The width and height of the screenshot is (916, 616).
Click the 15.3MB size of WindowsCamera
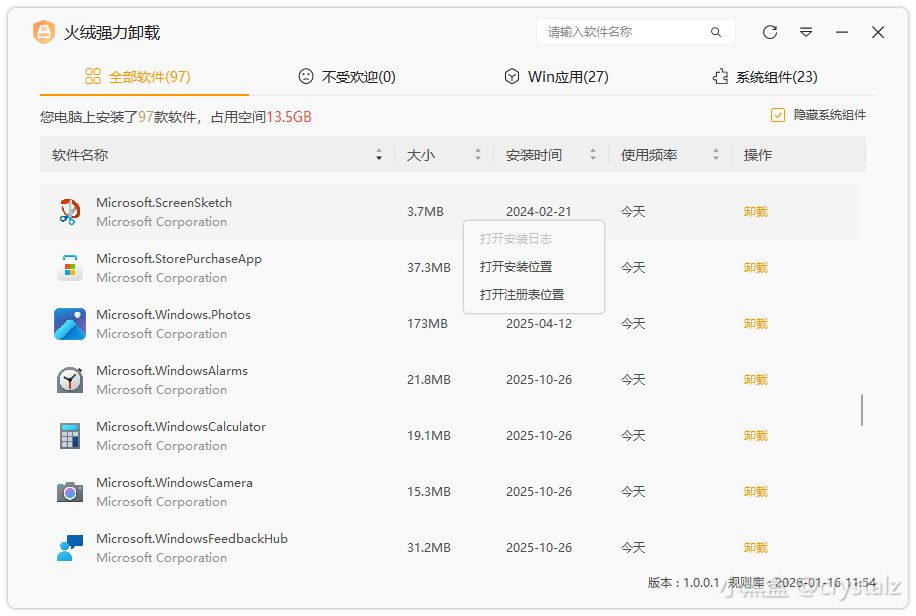[429, 492]
